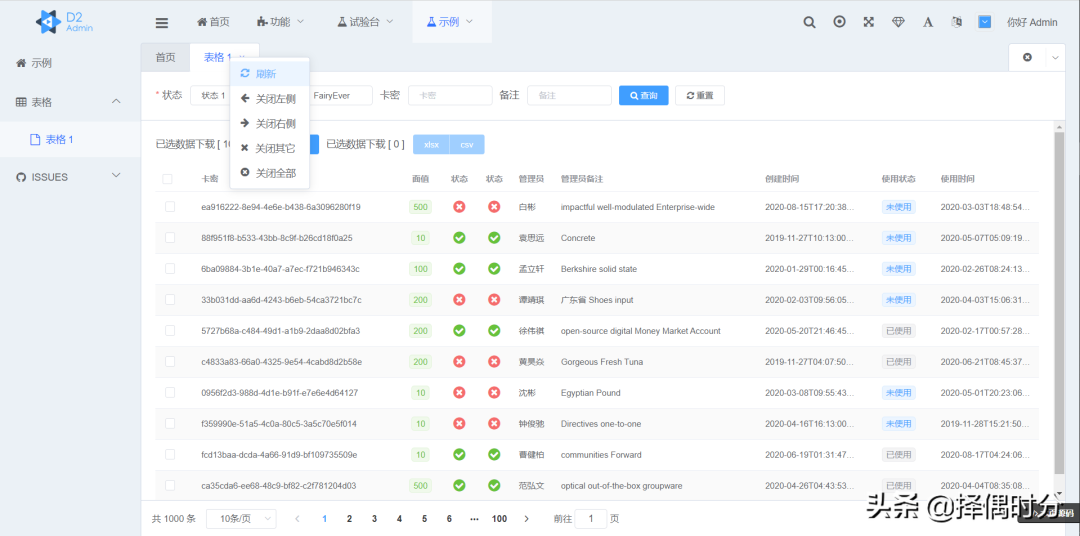Click the hamburger menu collapse icon

point(162,22)
